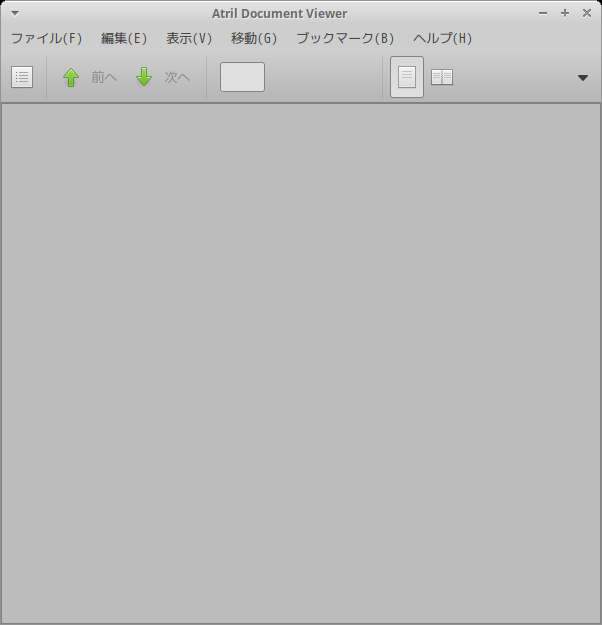Open the 表示(V) menu
Viewport: 602px width, 625px height.
tap(189, 38)
